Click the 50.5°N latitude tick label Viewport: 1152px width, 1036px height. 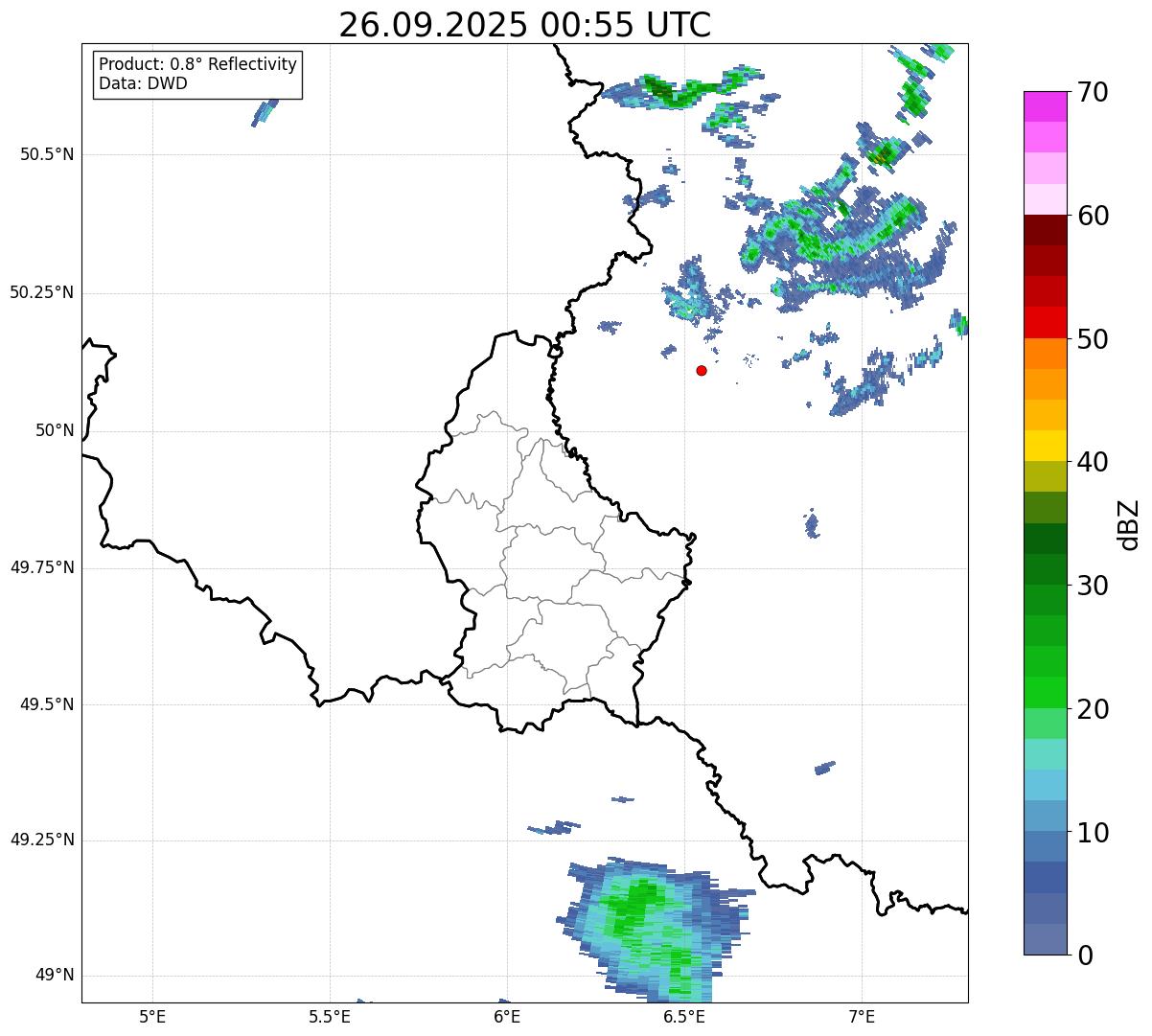[x=47, y=154]
